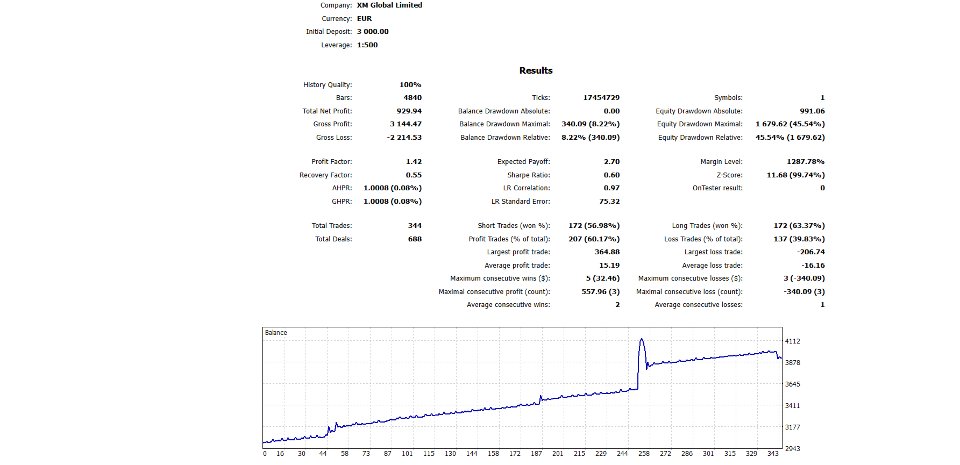Click the 101 tick on the horizontal axis

[x=407, y=454]
